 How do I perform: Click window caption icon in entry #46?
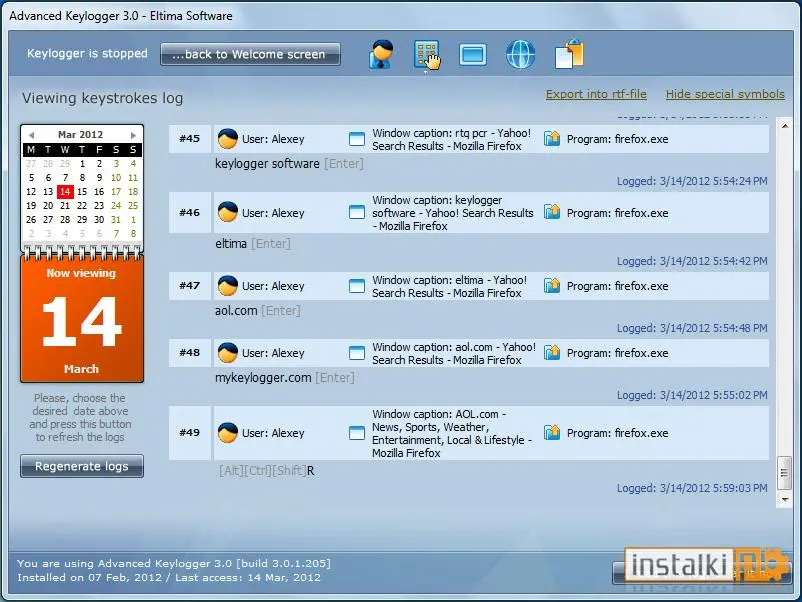[x=357, y=212]
